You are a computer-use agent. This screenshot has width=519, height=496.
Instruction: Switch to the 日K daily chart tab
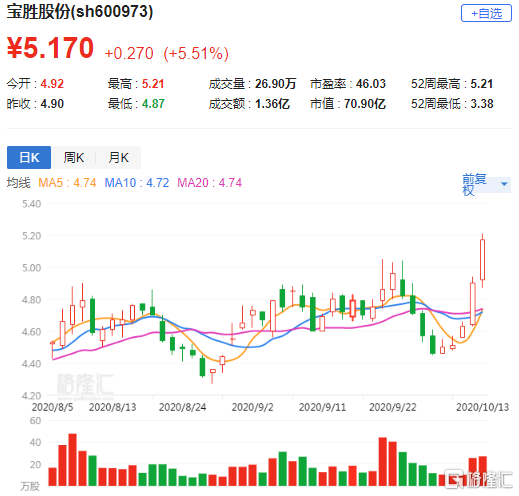[29, 157]
